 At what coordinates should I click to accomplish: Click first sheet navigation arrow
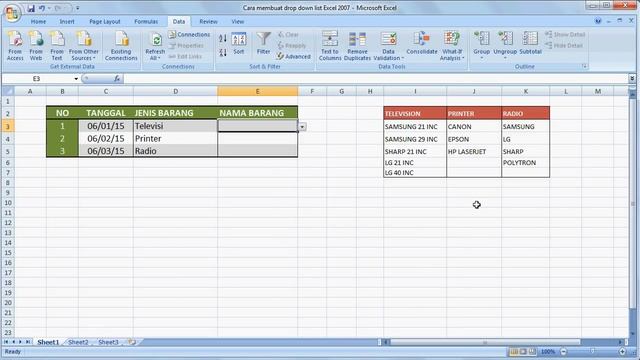pos(6,342)
